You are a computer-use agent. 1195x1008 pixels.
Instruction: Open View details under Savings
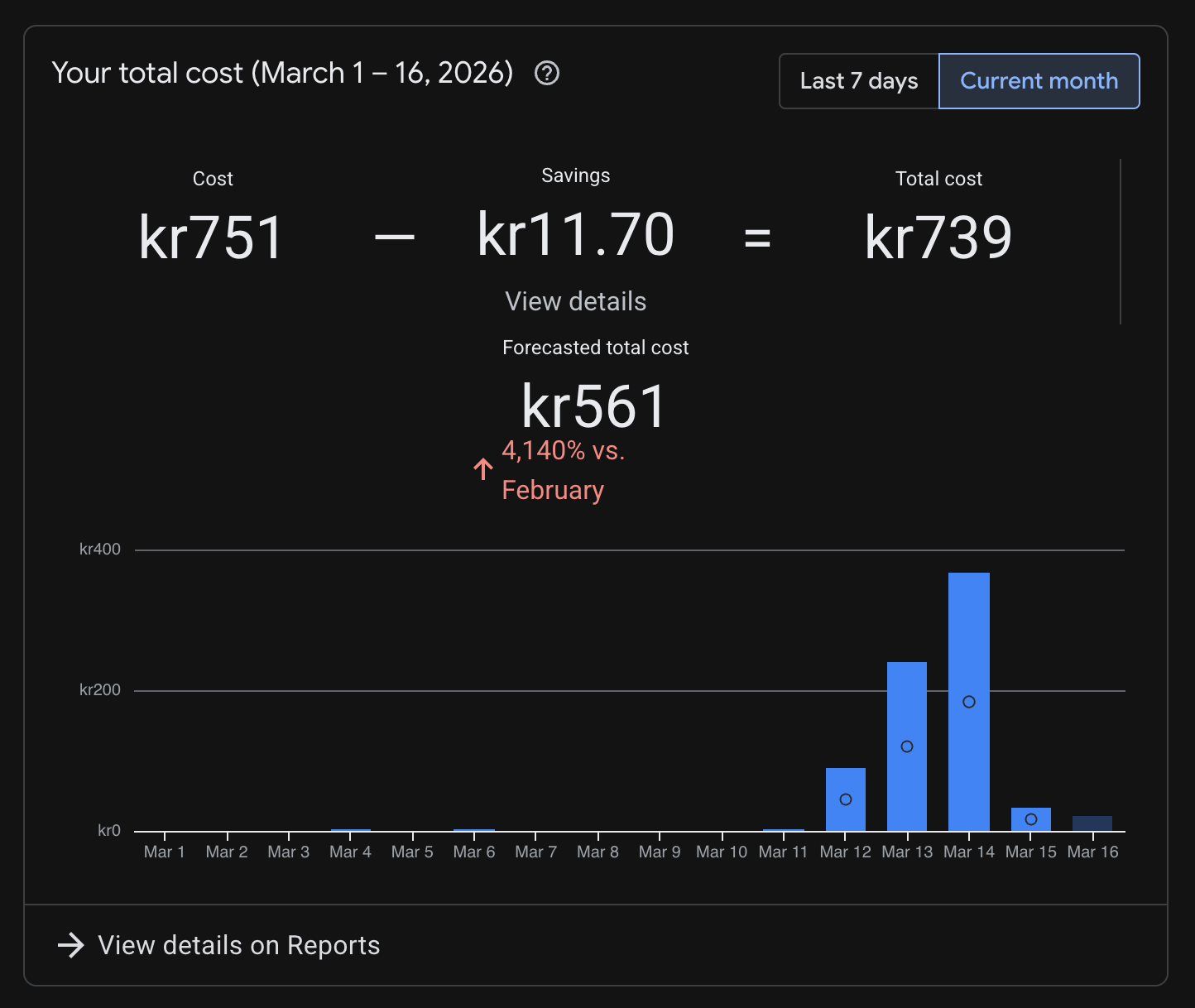(x=575, y=301)
